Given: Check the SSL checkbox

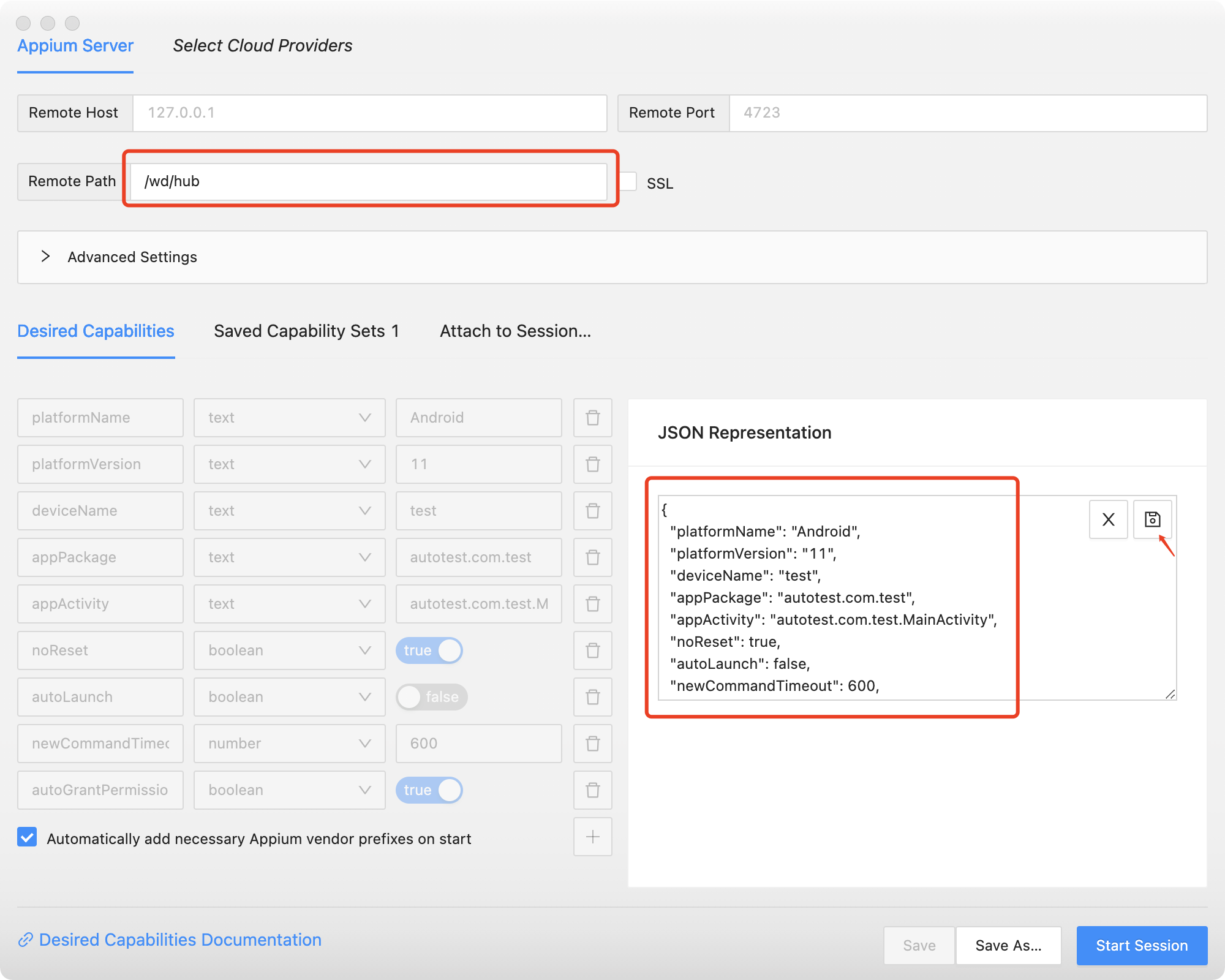Looking at the screenshot, I should [628, 182].
